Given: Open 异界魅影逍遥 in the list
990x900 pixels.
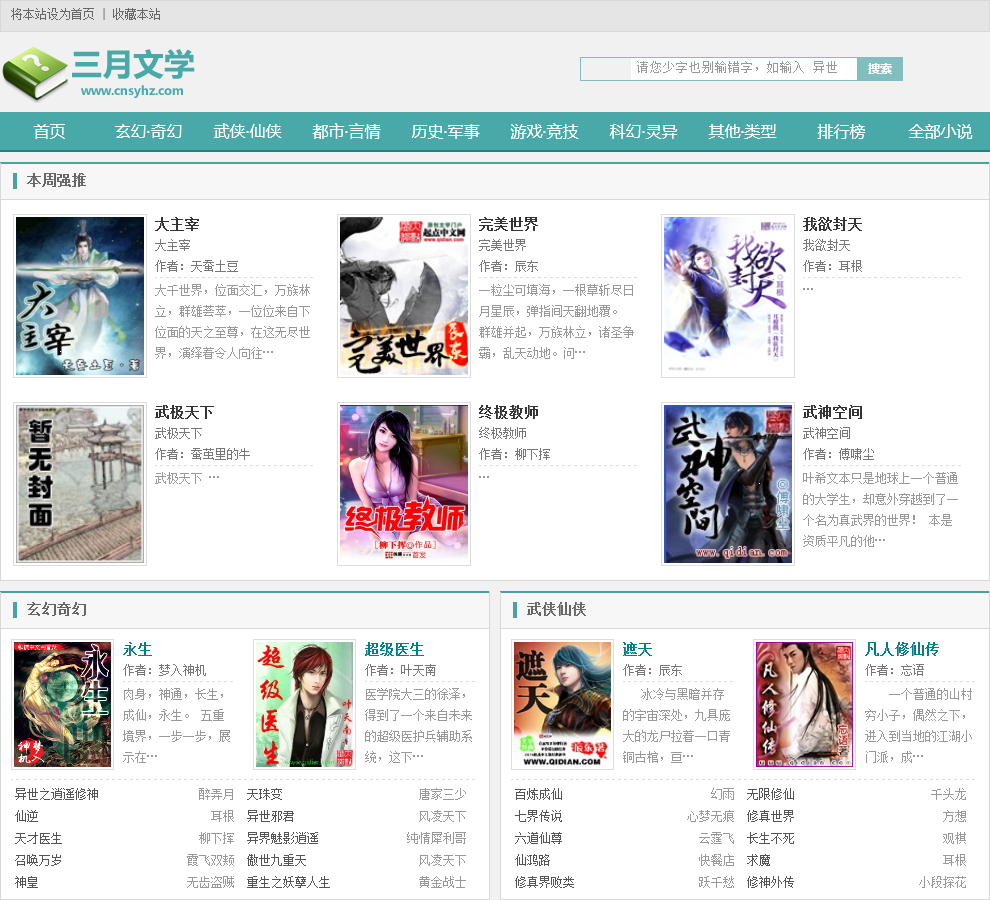Looking at the screenshot, I should pos(282,838).
